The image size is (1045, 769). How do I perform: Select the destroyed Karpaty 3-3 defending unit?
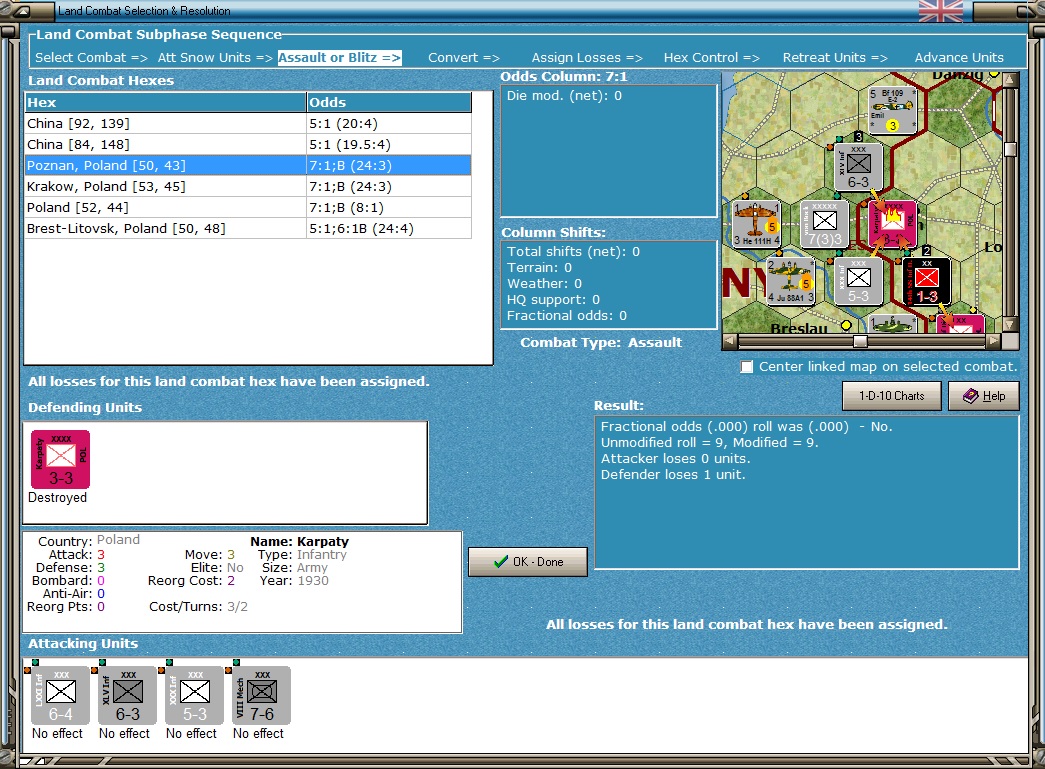click(x=61, y=459)
